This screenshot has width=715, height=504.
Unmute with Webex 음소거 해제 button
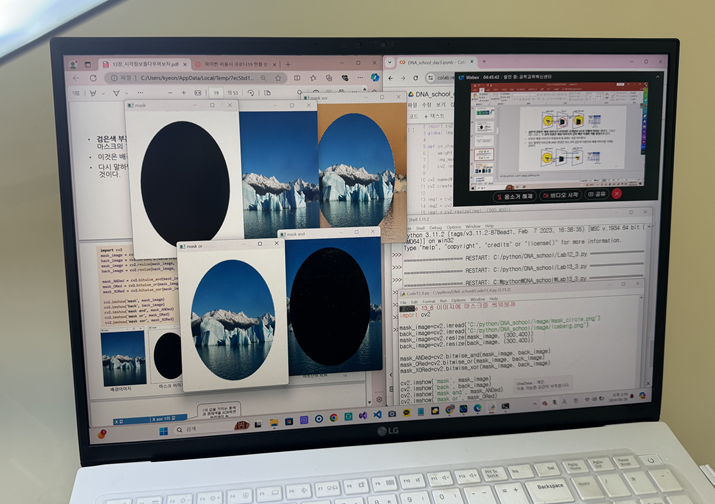pos(514,196)
